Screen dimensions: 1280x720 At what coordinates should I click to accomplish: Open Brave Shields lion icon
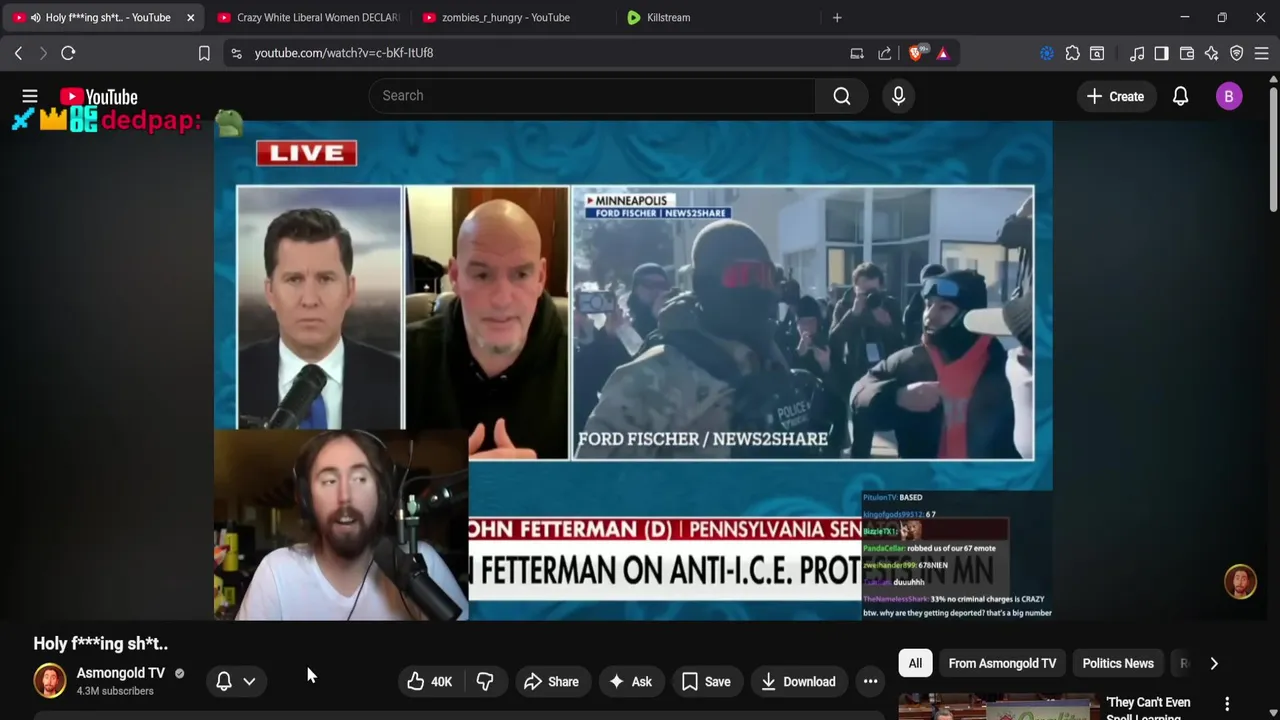tap(916, 53)
